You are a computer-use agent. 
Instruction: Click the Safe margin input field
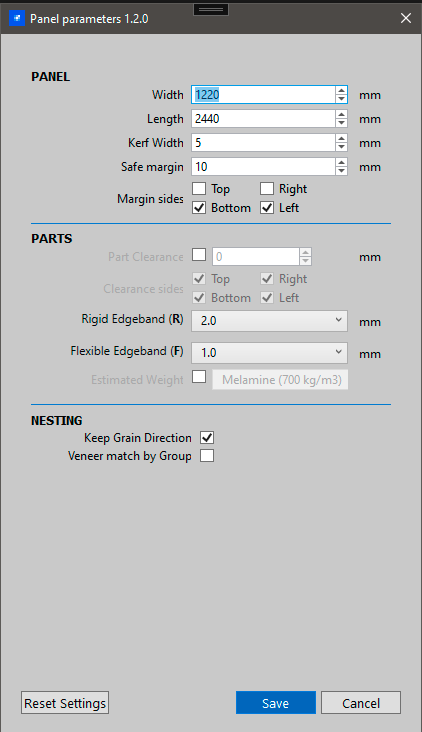263,167
